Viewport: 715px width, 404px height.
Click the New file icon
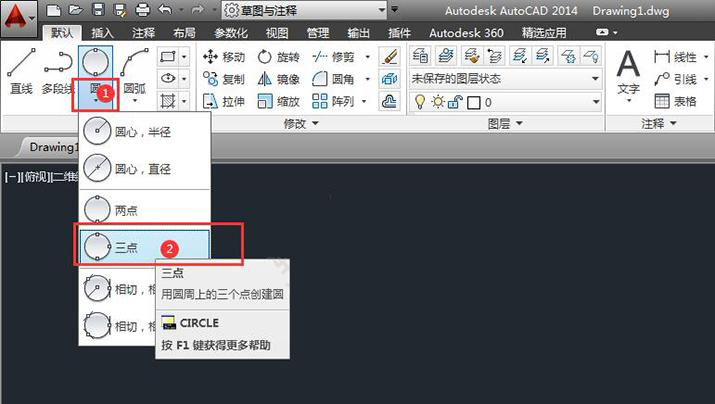54,10
